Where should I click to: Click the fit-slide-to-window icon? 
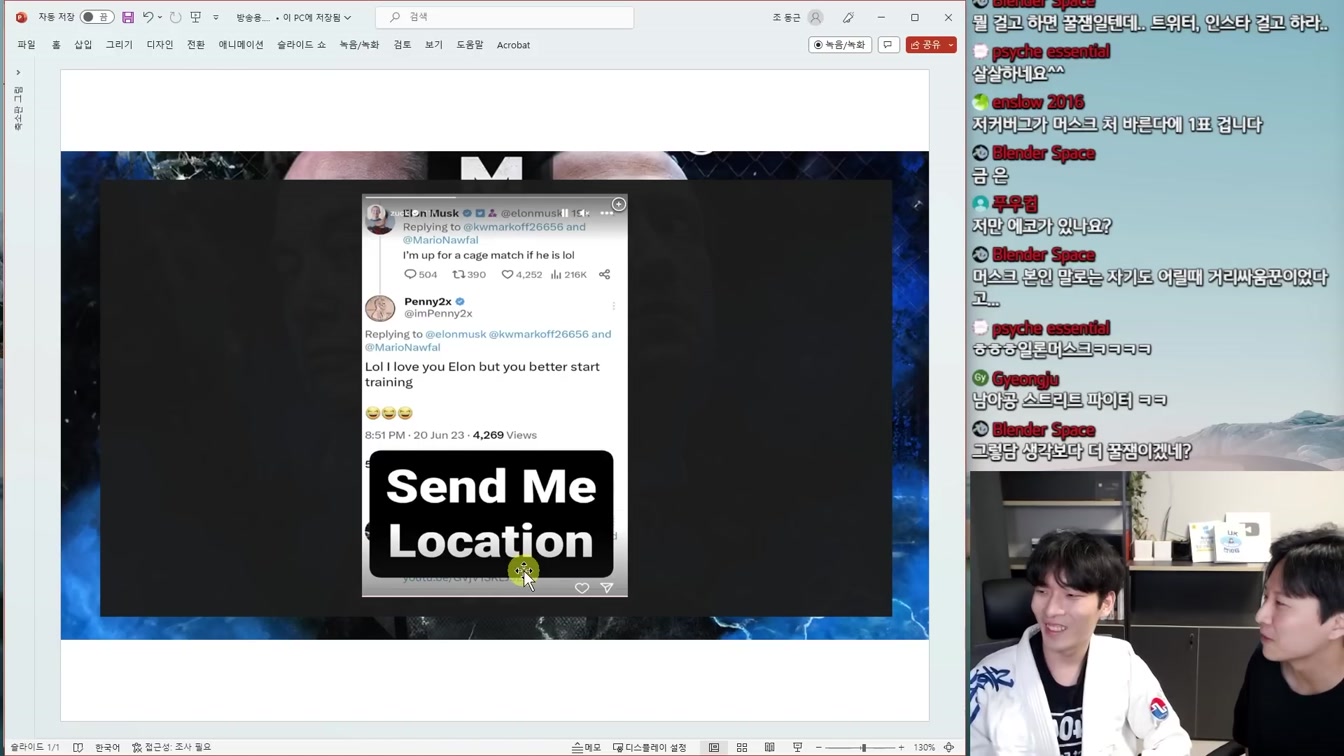coord(949,747)
